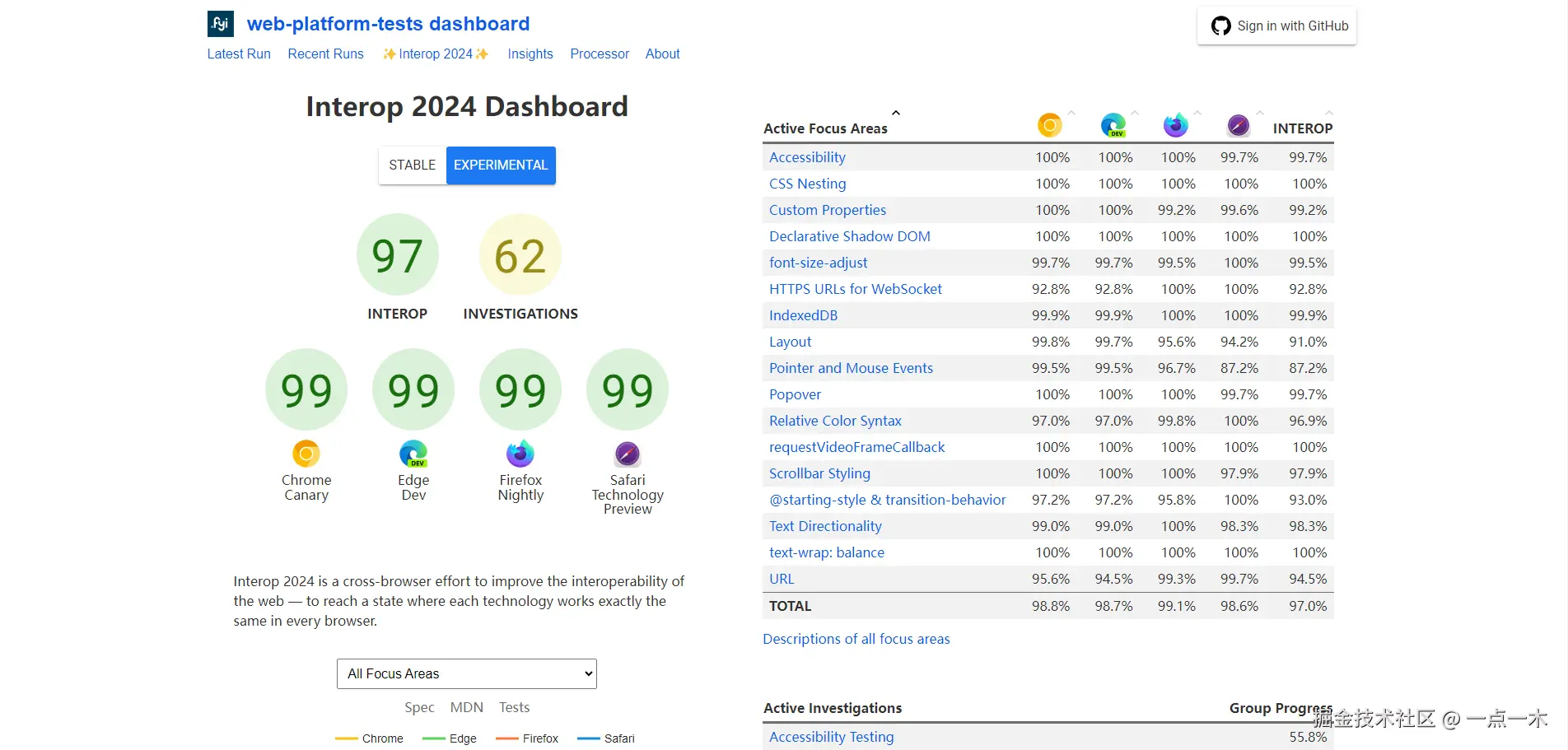The height and width of the screenshot is (750, 1568).
Task: Navigate to Insights
Action: 530,54
